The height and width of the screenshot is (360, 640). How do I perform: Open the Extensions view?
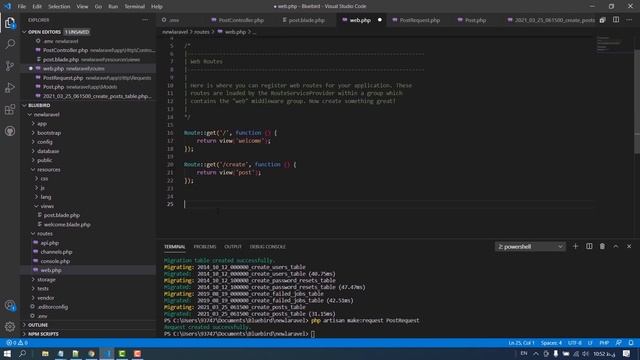point(10,109)
